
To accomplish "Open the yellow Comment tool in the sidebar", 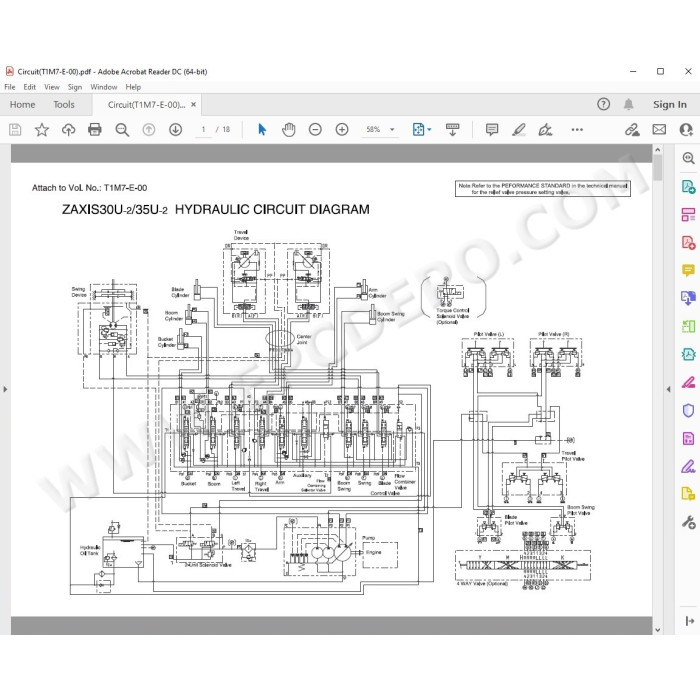I will (688, 270).
